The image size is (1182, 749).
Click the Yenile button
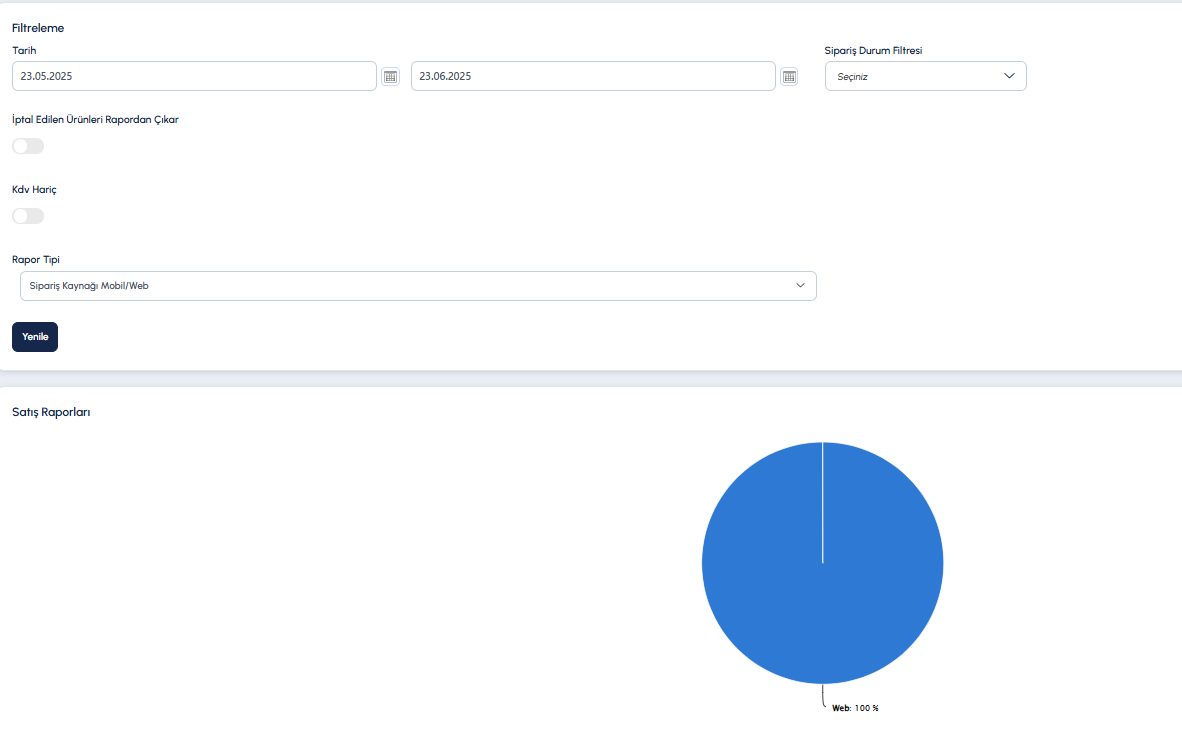coord(35,337)
